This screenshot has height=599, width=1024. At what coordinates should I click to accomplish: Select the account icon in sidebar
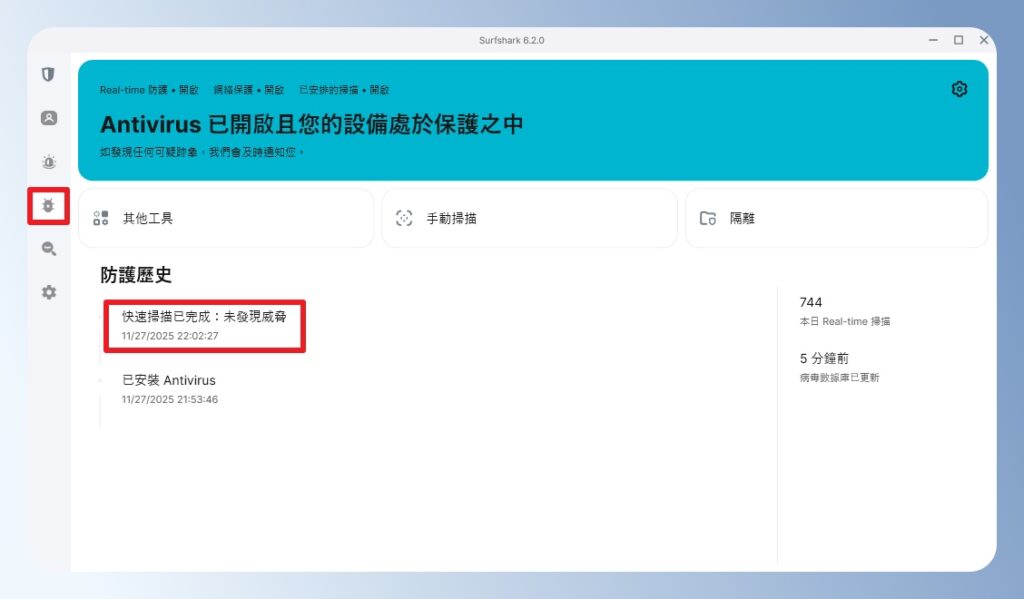tap(48, 117)
